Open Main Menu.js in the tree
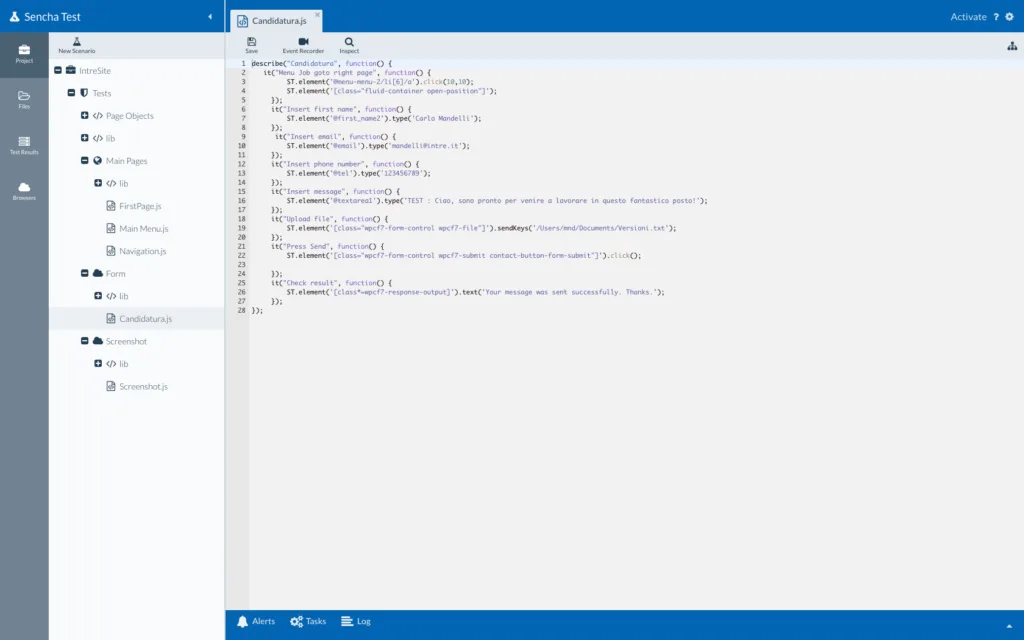 (144, 229)
